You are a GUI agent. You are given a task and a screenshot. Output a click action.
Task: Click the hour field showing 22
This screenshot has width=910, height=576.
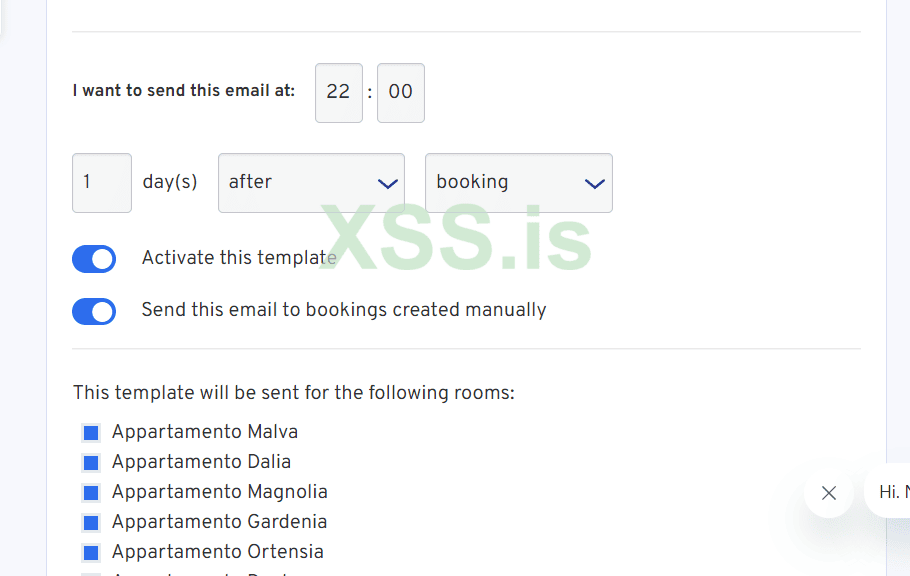pyautogui.click(x=339, y=93)
